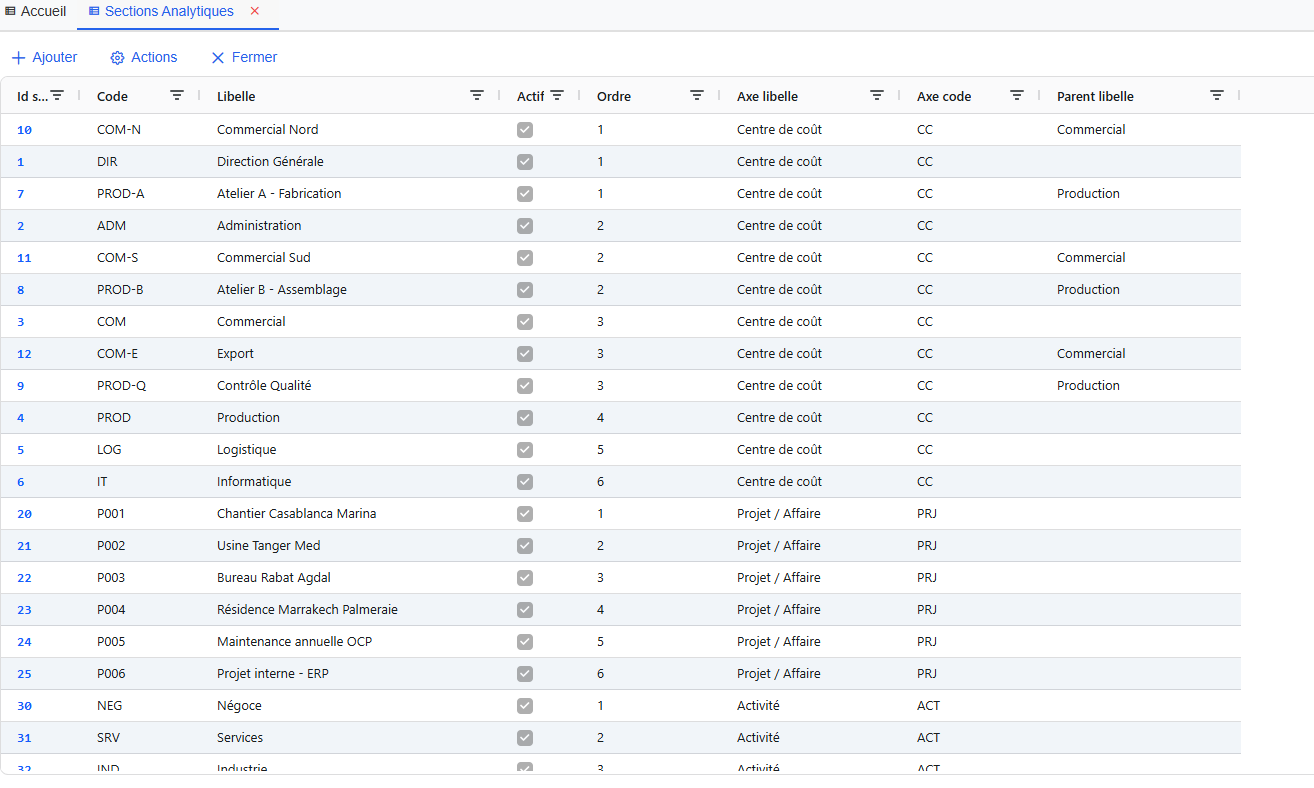Open the filter on the Code column
This screenshot has width=1314, height=788.
(177, 95)
